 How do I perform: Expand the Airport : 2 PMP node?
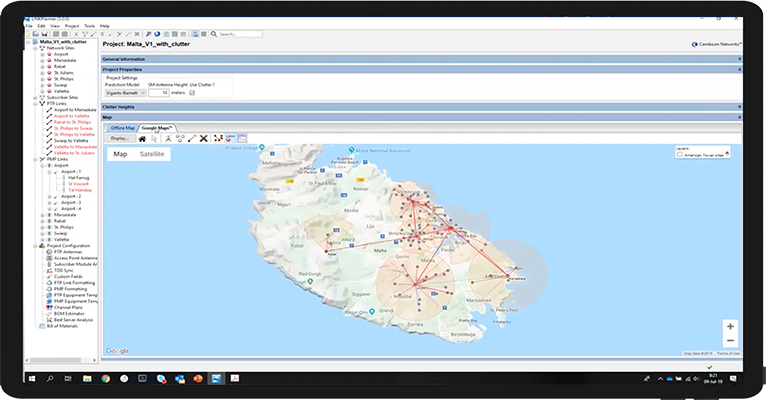pos(49,196)
